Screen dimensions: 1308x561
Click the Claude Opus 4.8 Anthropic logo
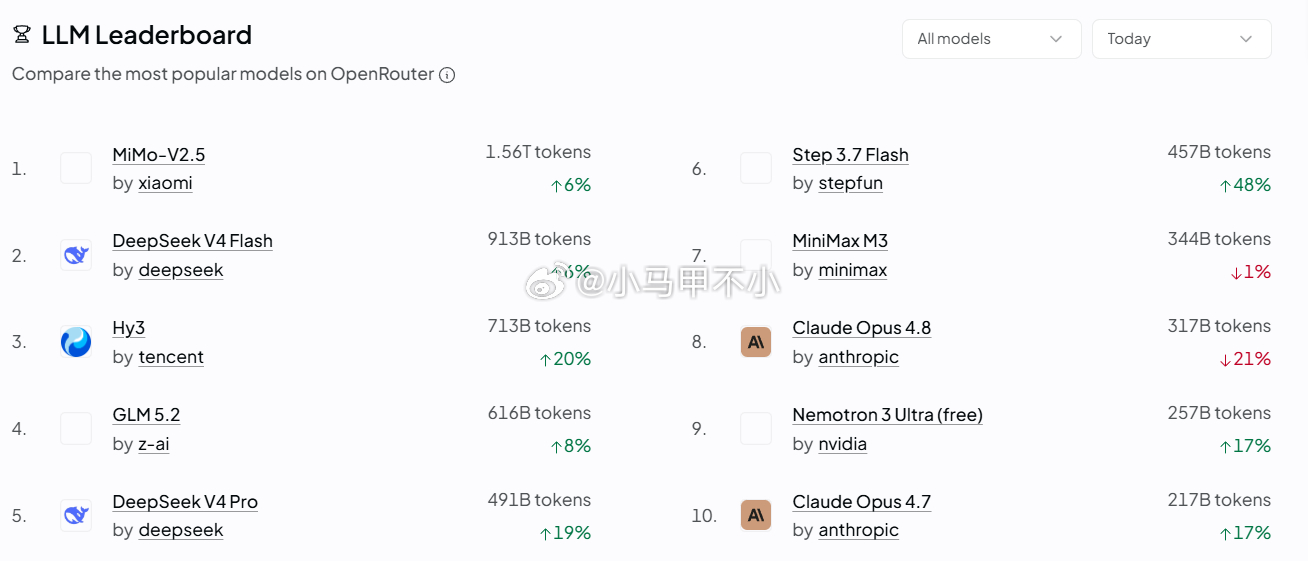[x=756, y=342]
